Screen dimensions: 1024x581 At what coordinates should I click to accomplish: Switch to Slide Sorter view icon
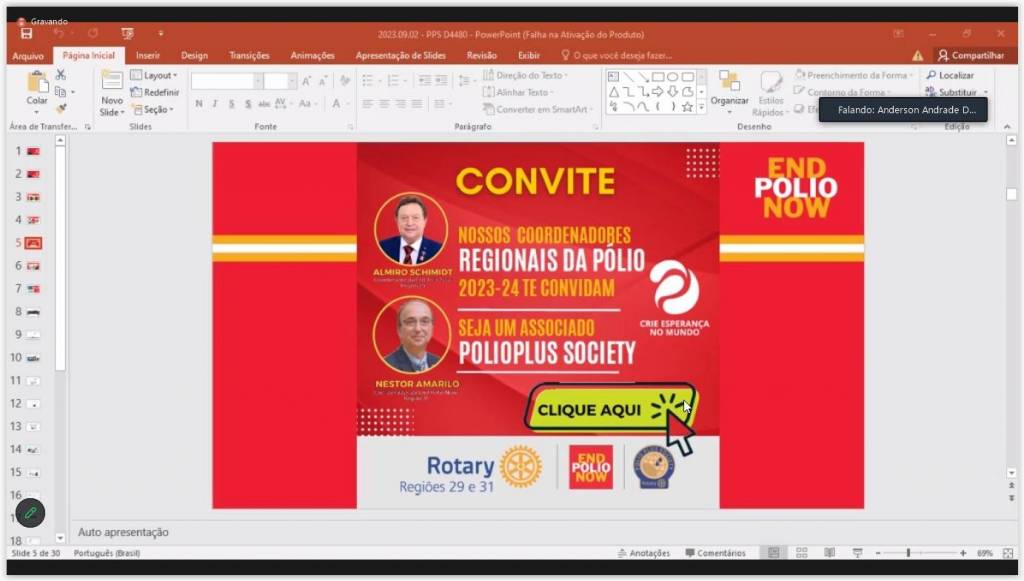801,553
